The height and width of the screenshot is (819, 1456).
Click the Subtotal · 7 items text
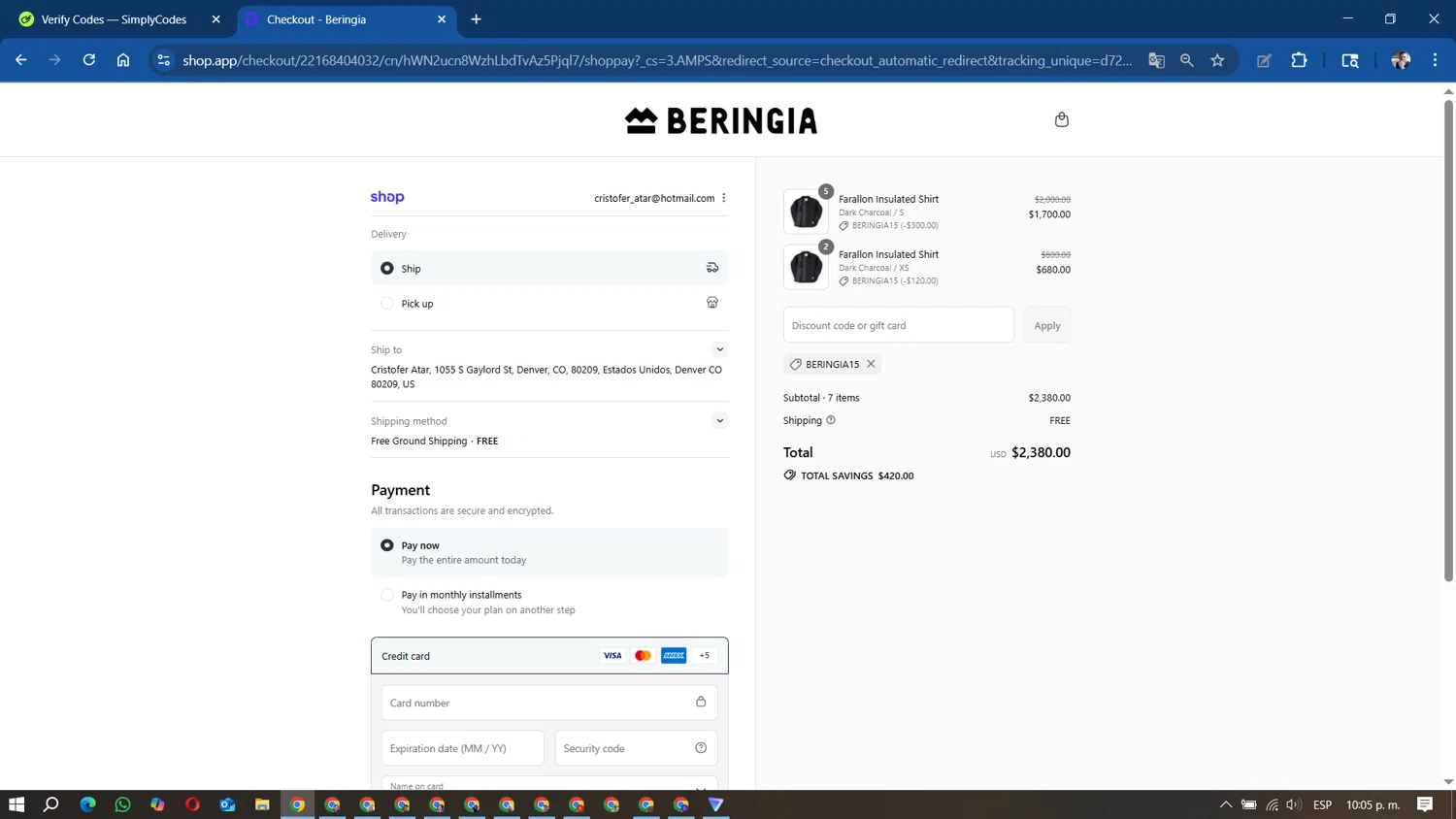point(821,398)
